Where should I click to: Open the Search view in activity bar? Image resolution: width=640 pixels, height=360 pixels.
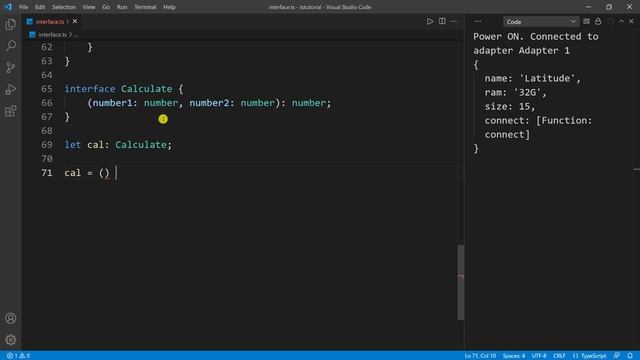(x=11, y=46)
